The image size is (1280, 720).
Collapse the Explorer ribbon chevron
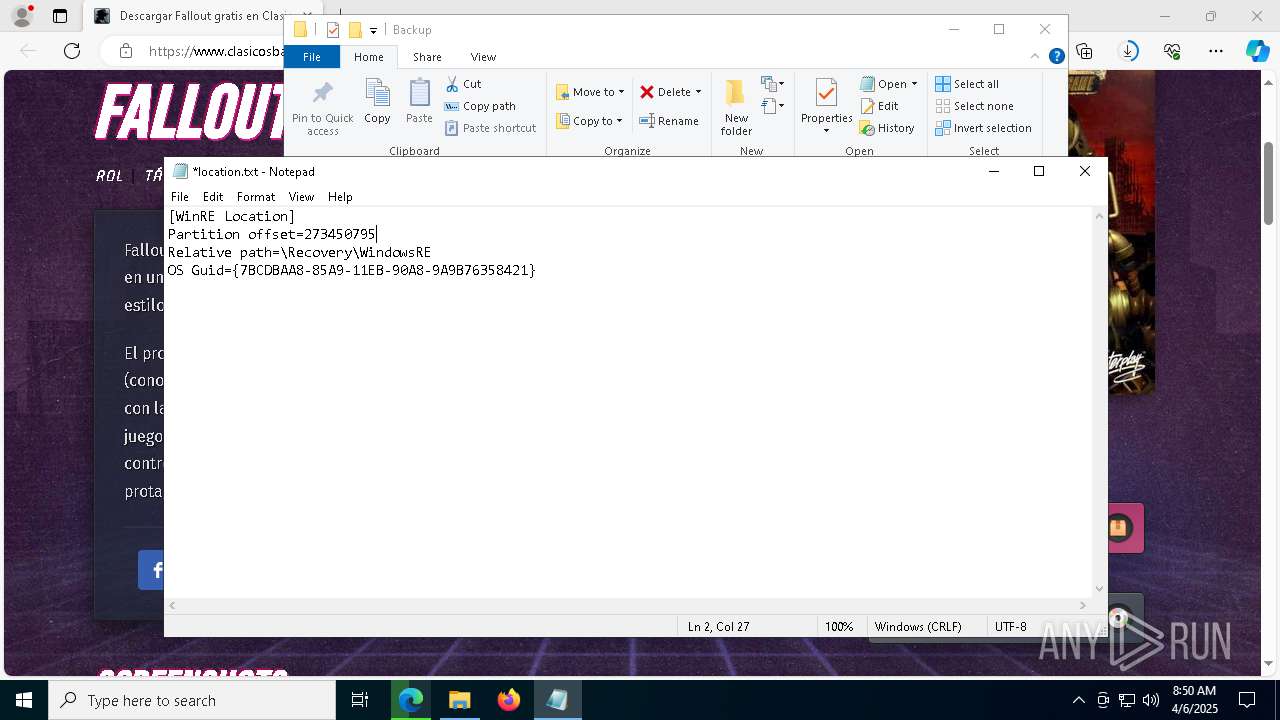coord(1036,56)
